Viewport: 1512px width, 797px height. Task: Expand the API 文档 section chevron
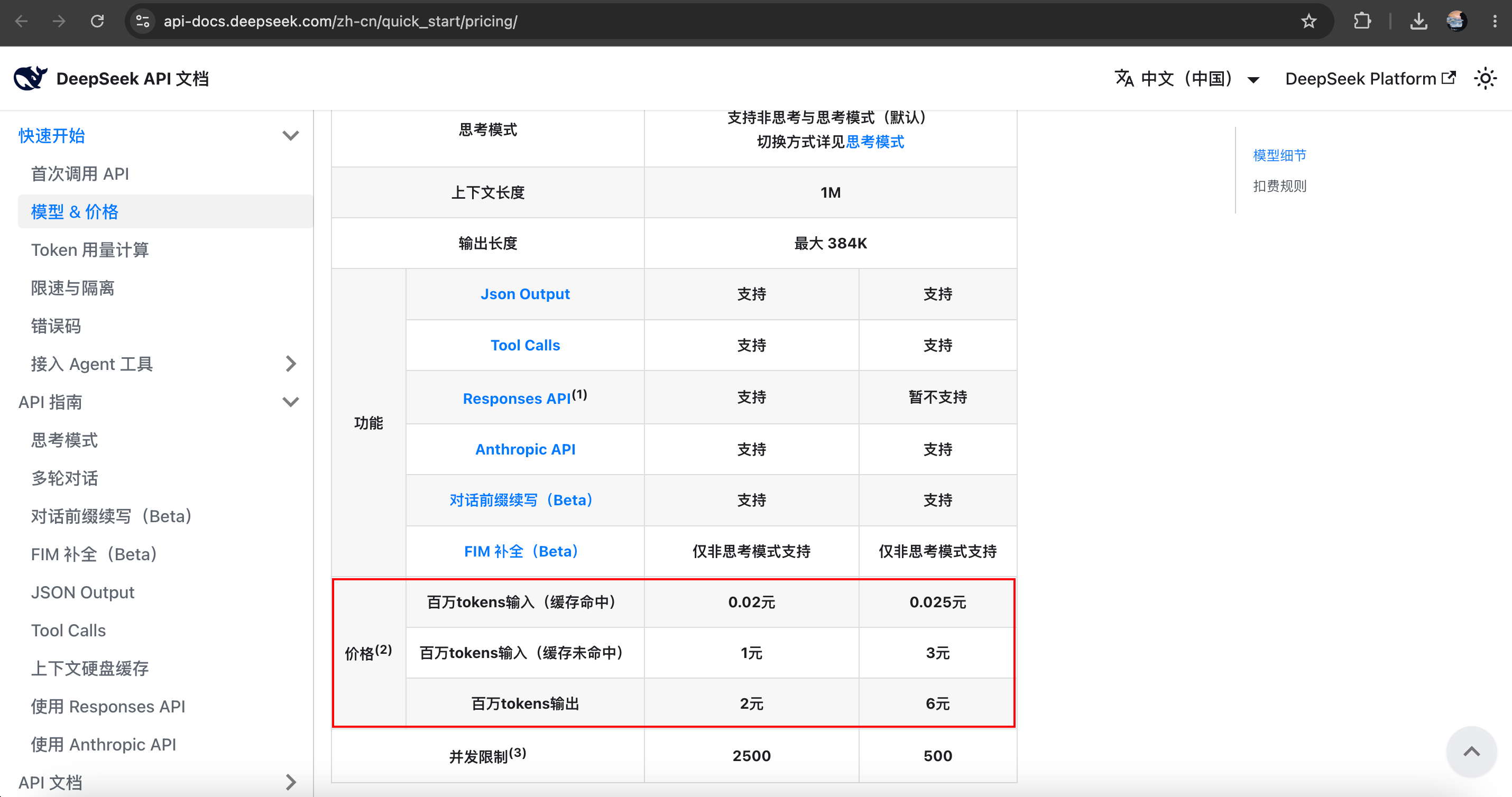point(291,782)
